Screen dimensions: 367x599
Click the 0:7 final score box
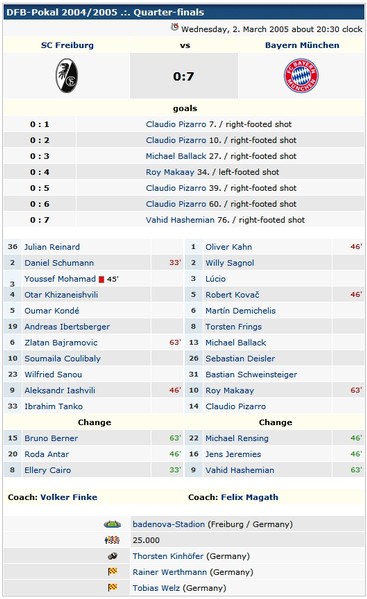coord(184,76)
